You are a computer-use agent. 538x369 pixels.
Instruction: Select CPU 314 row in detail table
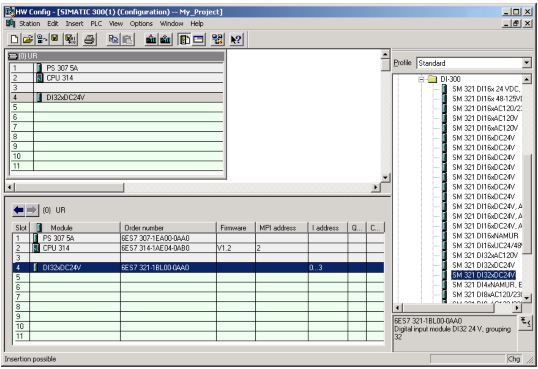[x=198, y=248]
